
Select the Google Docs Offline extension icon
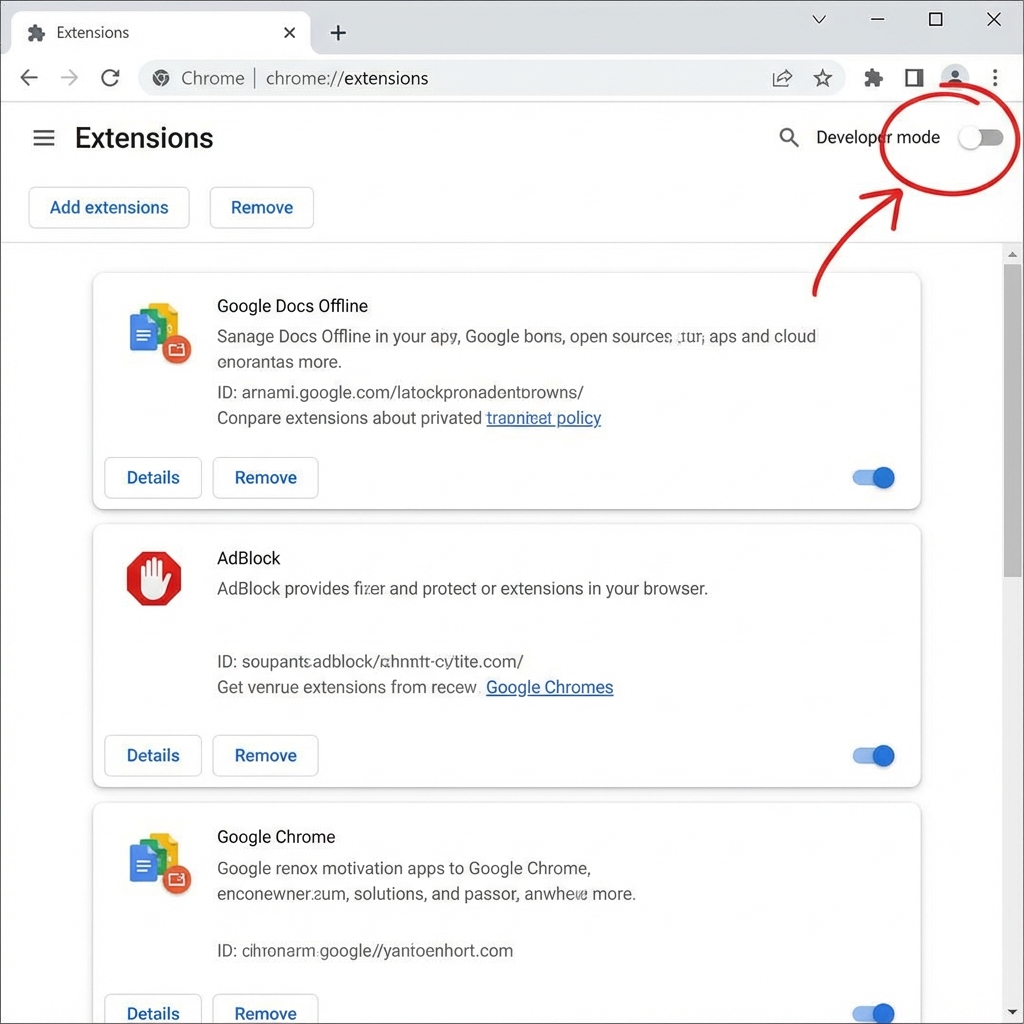click(155, 332)
